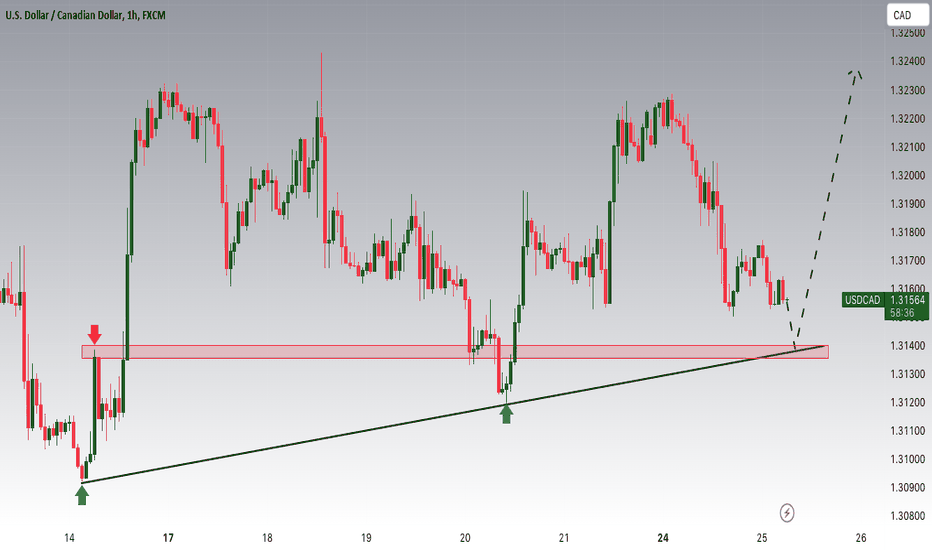Click date 14 on the time axis
932x550 pixels.
coord(69,538)
